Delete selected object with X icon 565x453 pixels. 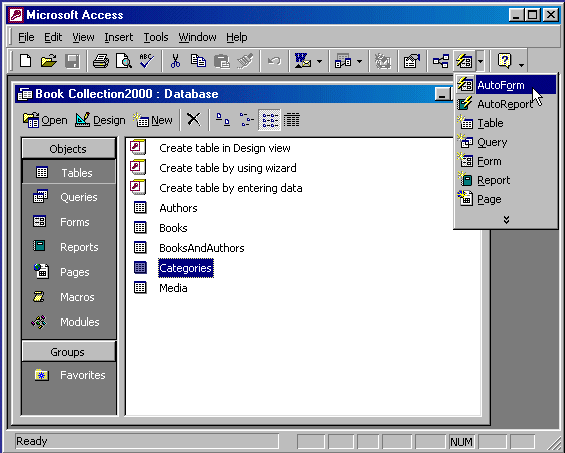[193, 119]
